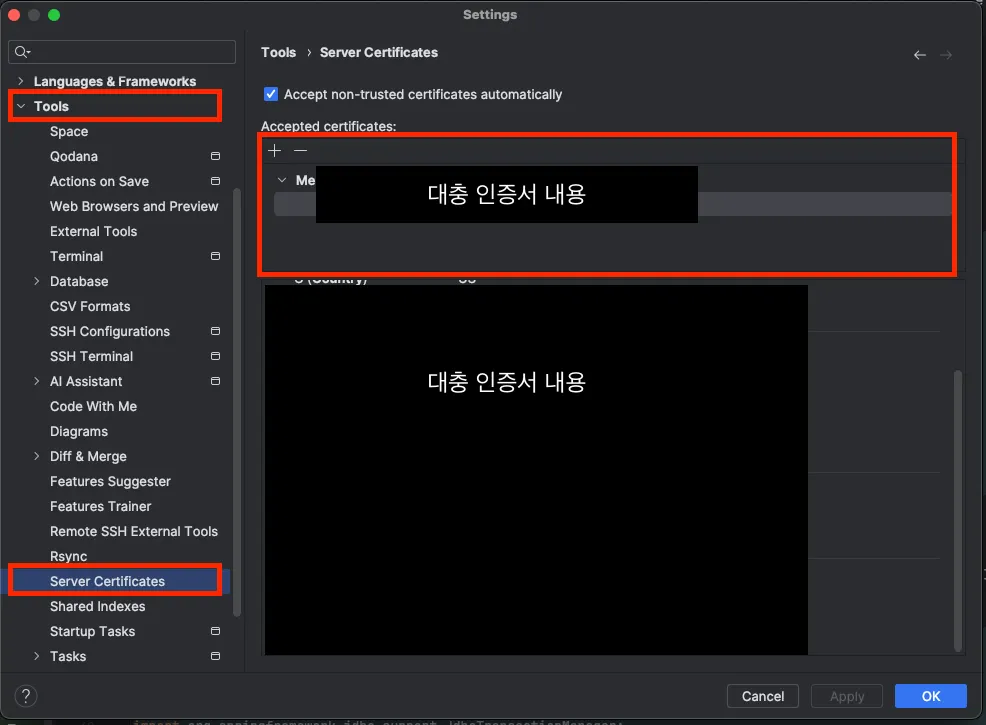
Task: Click the sidebar tree scrollbar
Action: [x=237, y=402]
